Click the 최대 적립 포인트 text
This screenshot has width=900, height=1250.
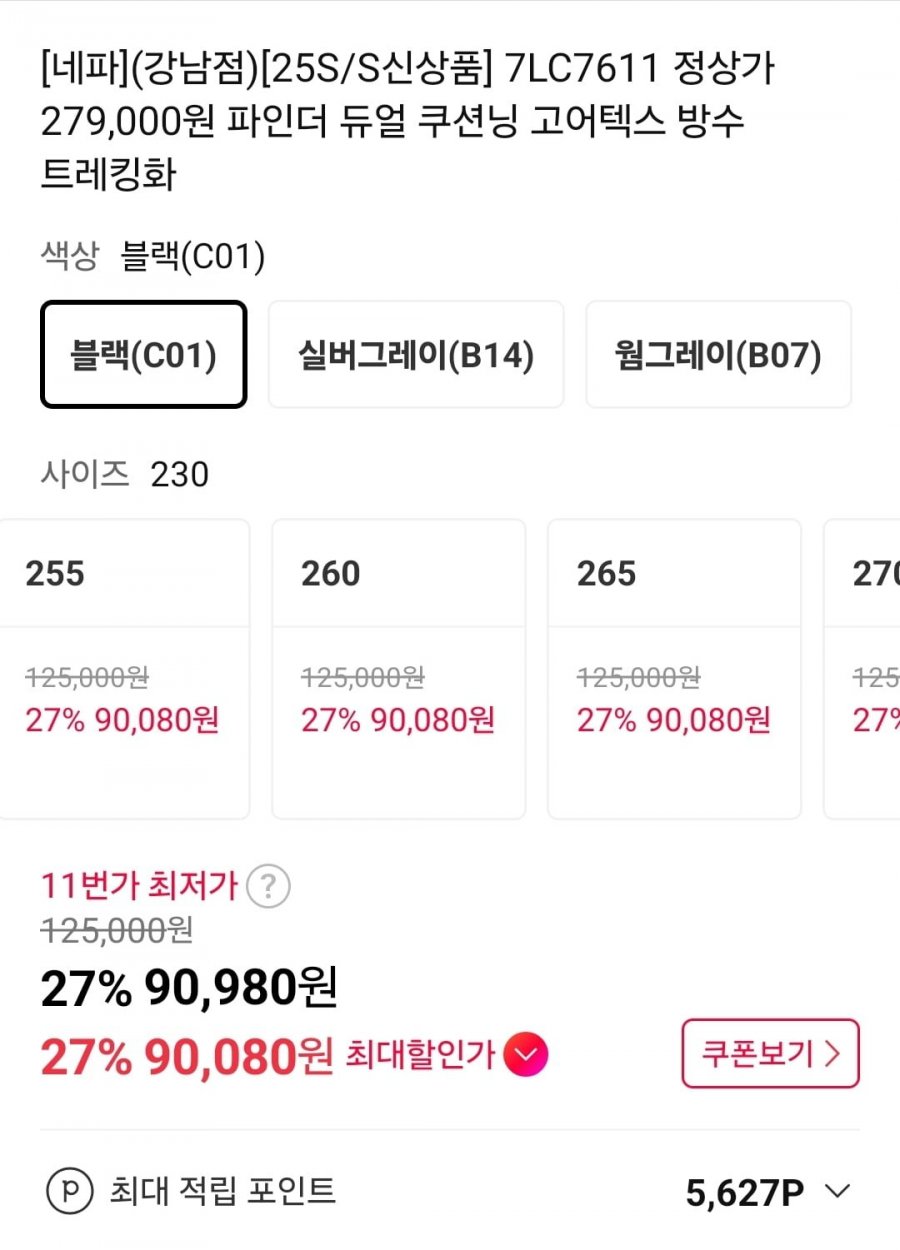[222, 1191]
